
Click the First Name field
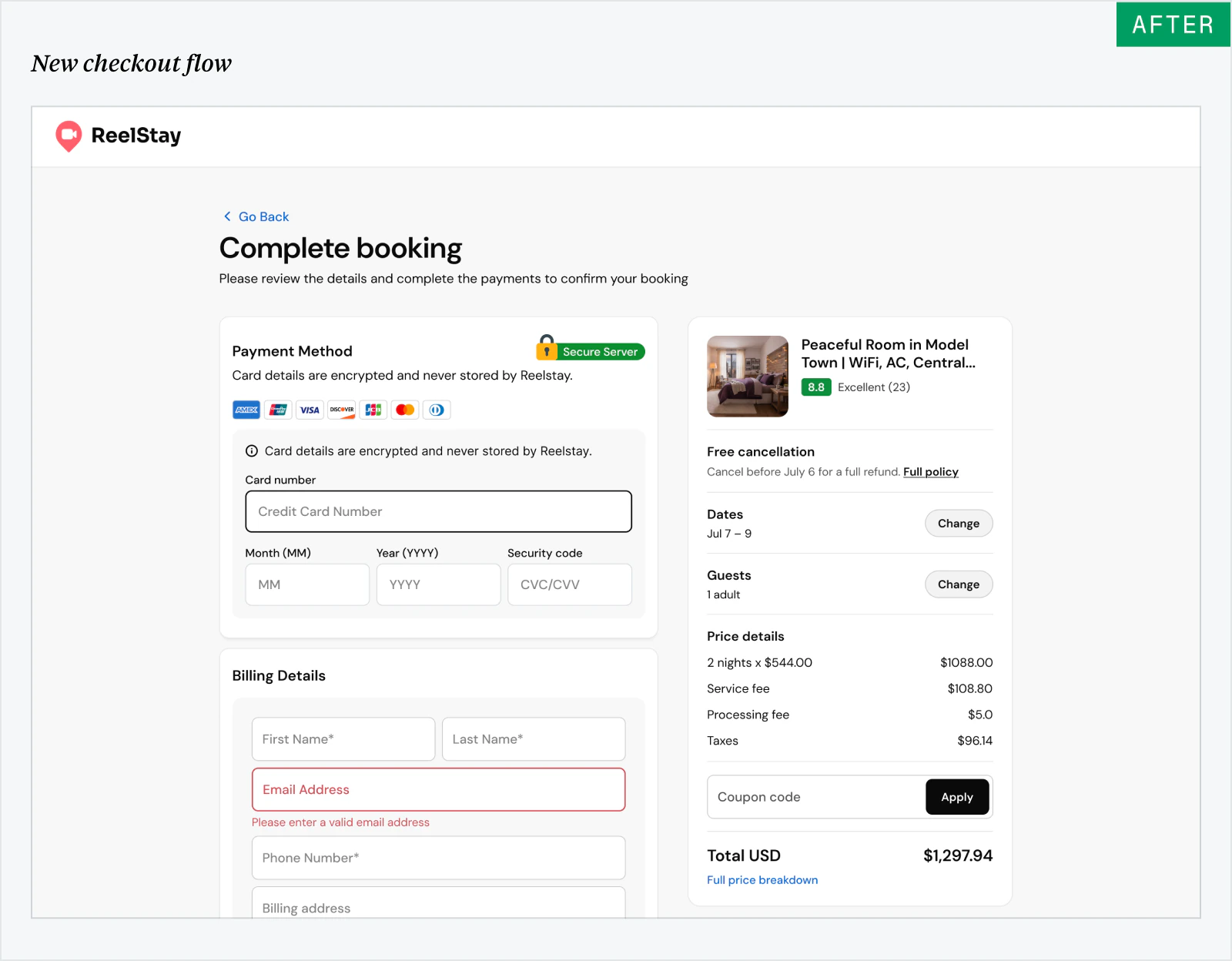343,739
